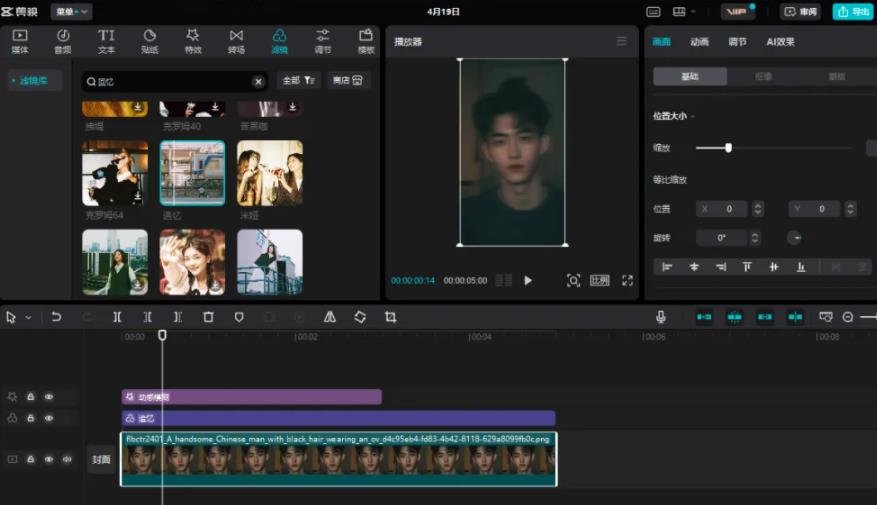Open the 媒体 (media) panel
The width and height of the screenshot is (877, 505).
click(x=20, y=41)
